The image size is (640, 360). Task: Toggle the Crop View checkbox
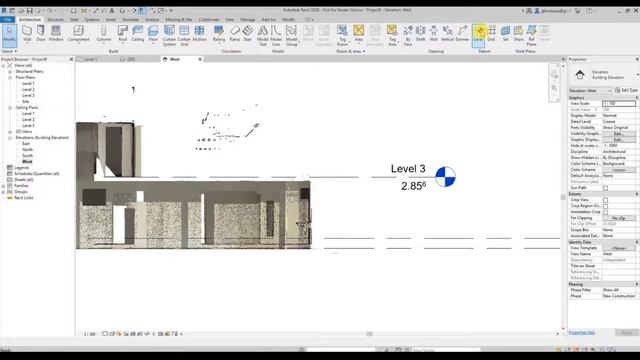click(x=606, y=200)
